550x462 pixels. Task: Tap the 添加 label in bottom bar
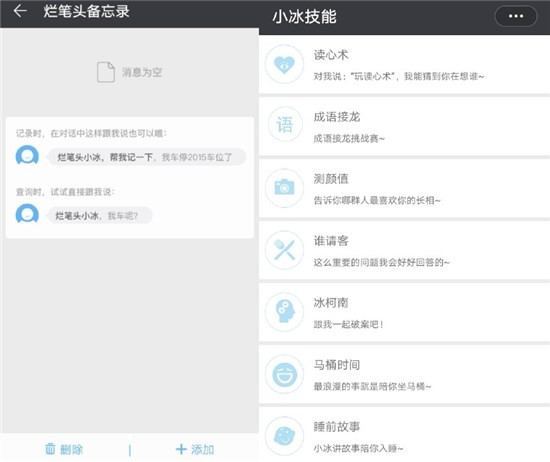[203, 449]
